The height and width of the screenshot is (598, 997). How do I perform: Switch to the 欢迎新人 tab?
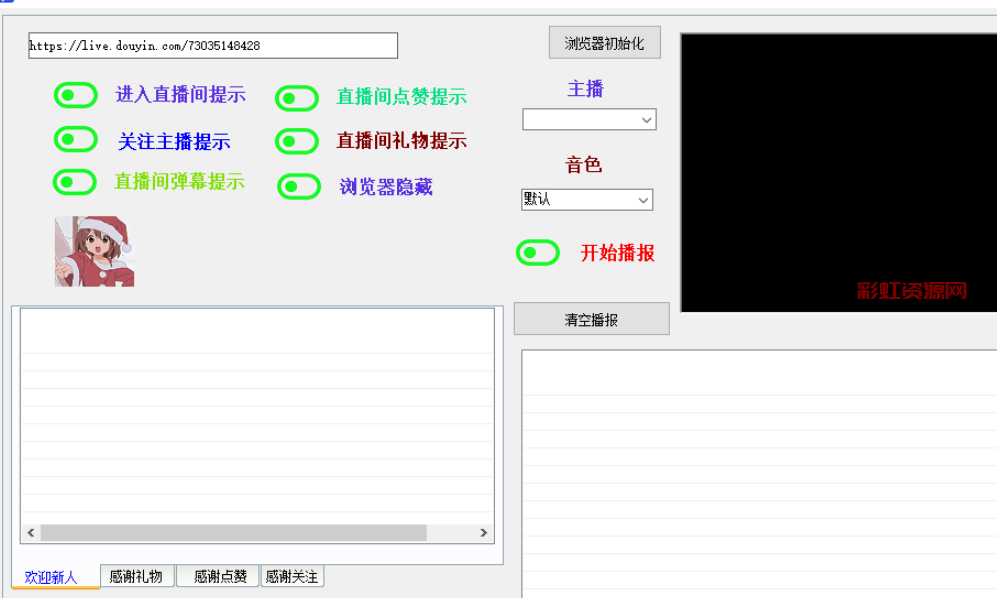coord(52,577)
